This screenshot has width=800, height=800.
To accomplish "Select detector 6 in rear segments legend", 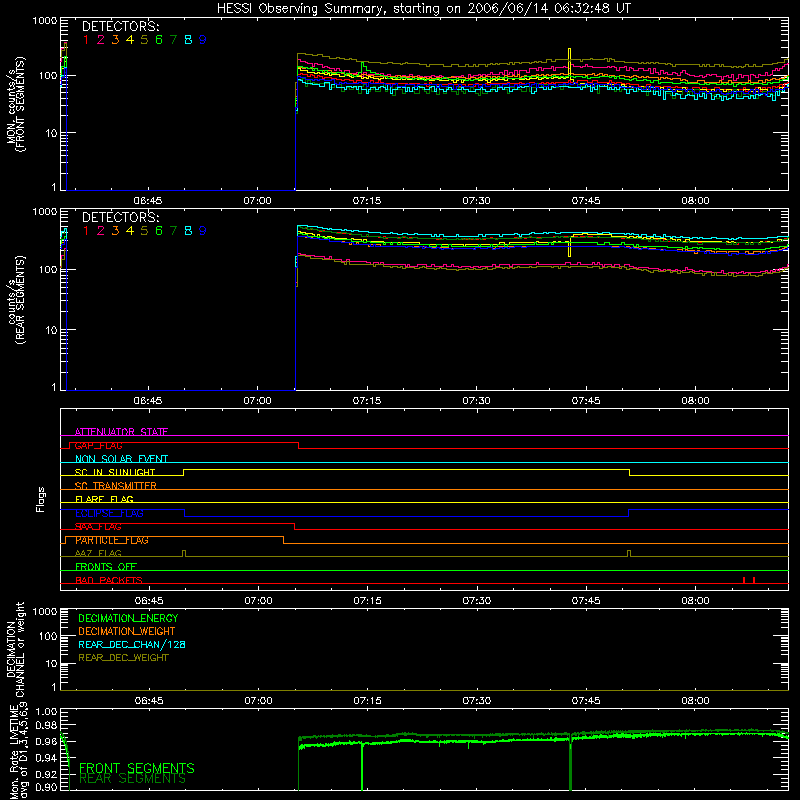I will pyautogui.click(x=159, y=231).
